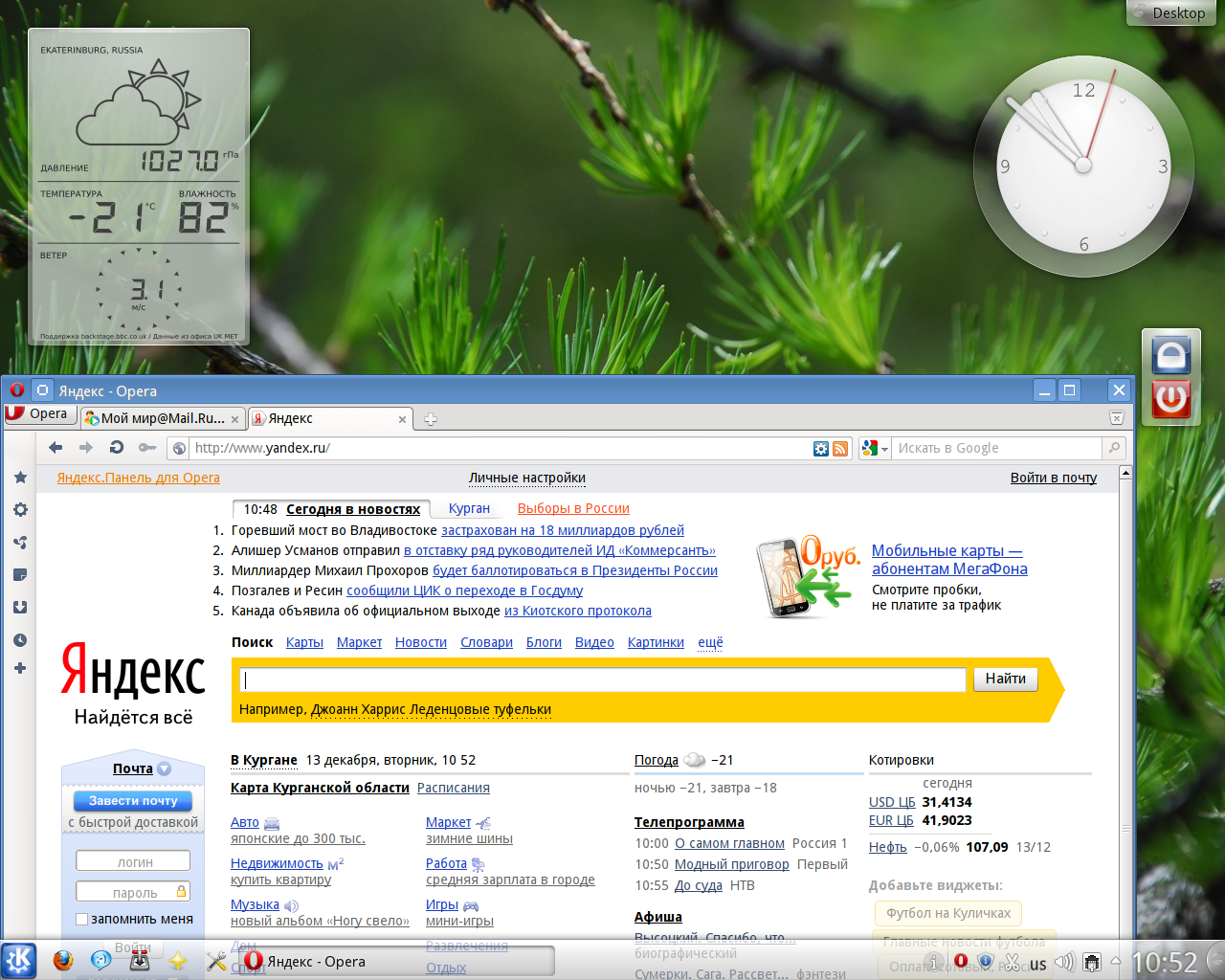Lock the screen with desktop lock button
Viewport: 1225px width, 980px height.
[1170, 355]
